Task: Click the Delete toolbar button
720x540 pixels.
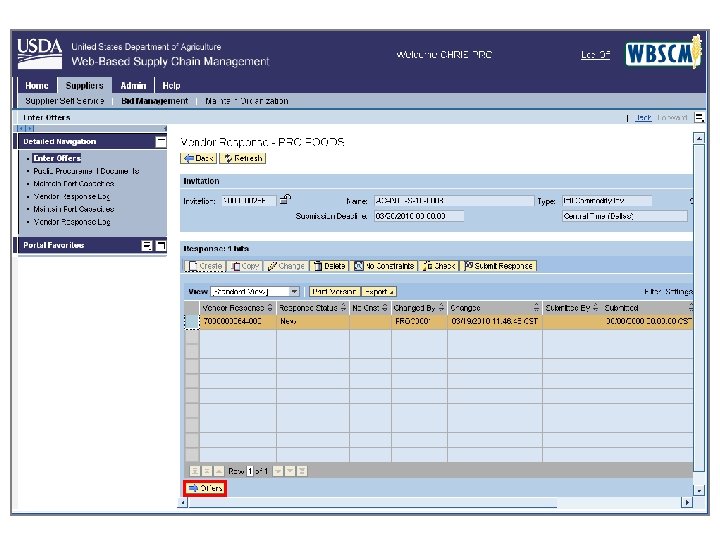Action: point(329,266)
